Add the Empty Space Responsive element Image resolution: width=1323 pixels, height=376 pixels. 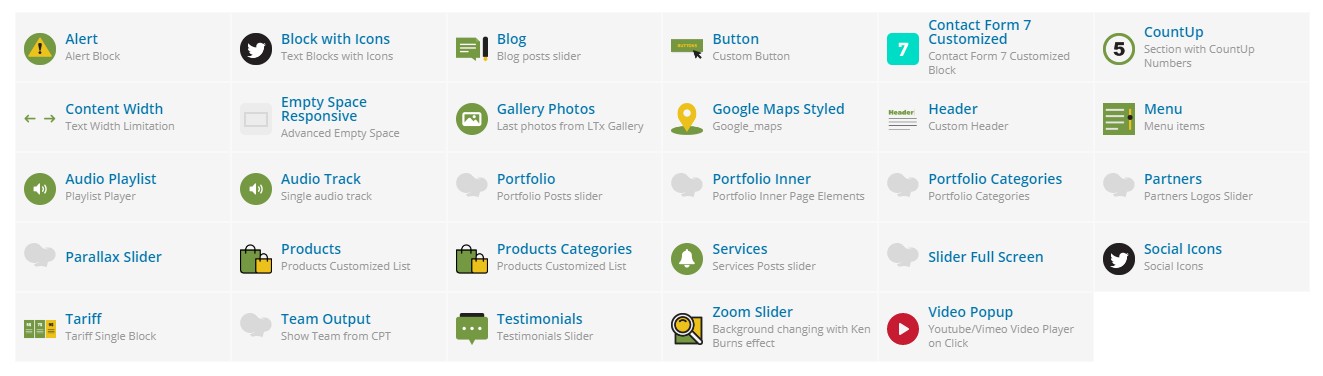[x=339, y=118]
